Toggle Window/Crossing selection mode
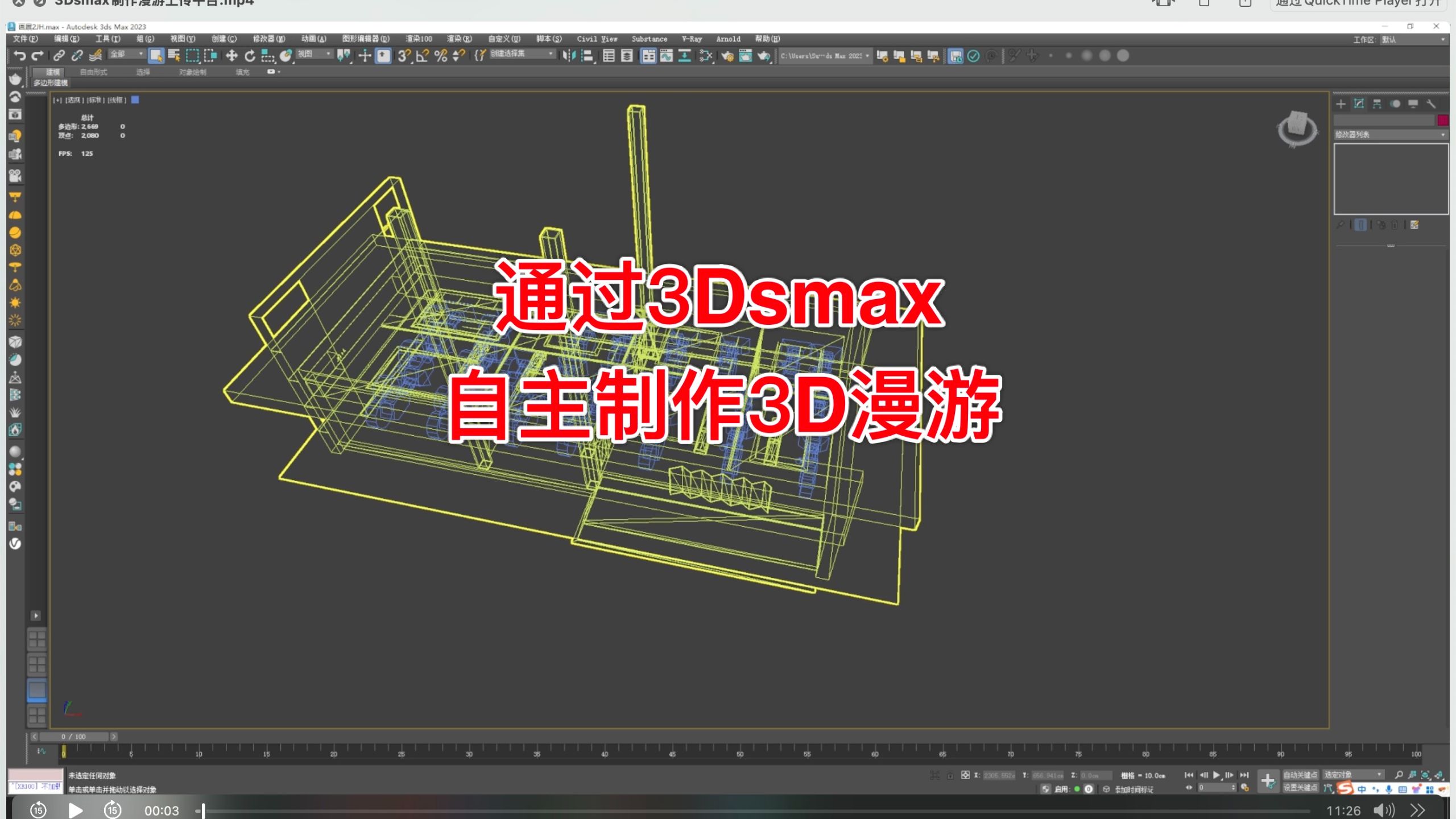 pyautogui.click(x=210, y=55)
